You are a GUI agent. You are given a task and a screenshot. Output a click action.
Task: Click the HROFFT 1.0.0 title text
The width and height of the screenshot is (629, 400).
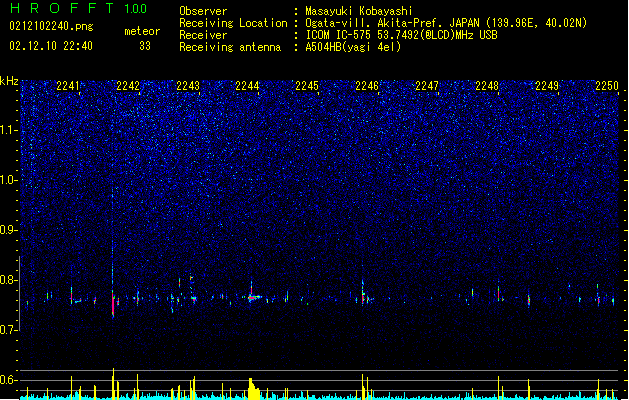tap(79, 8)
